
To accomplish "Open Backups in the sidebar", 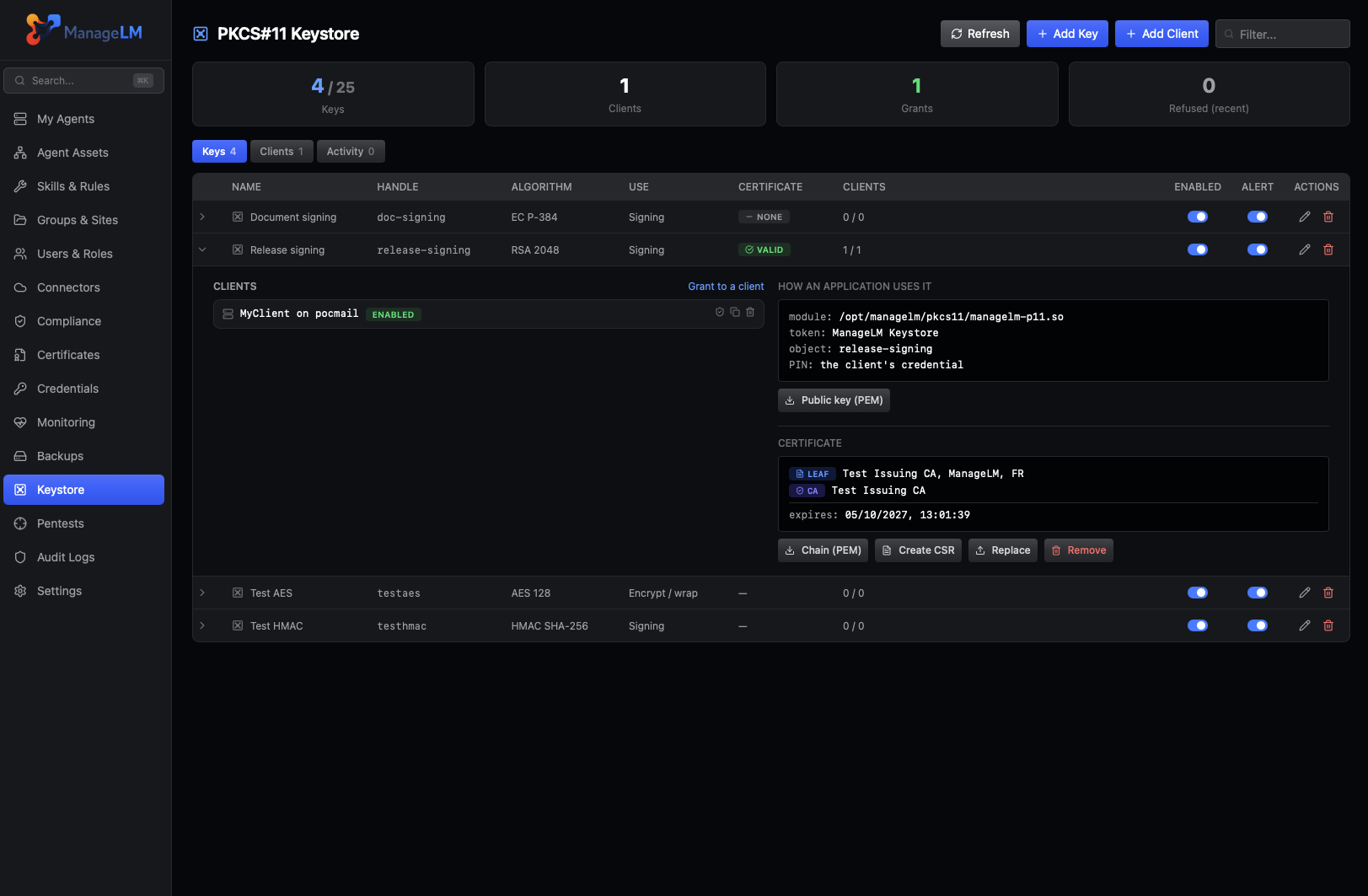I will pos(83,456).
